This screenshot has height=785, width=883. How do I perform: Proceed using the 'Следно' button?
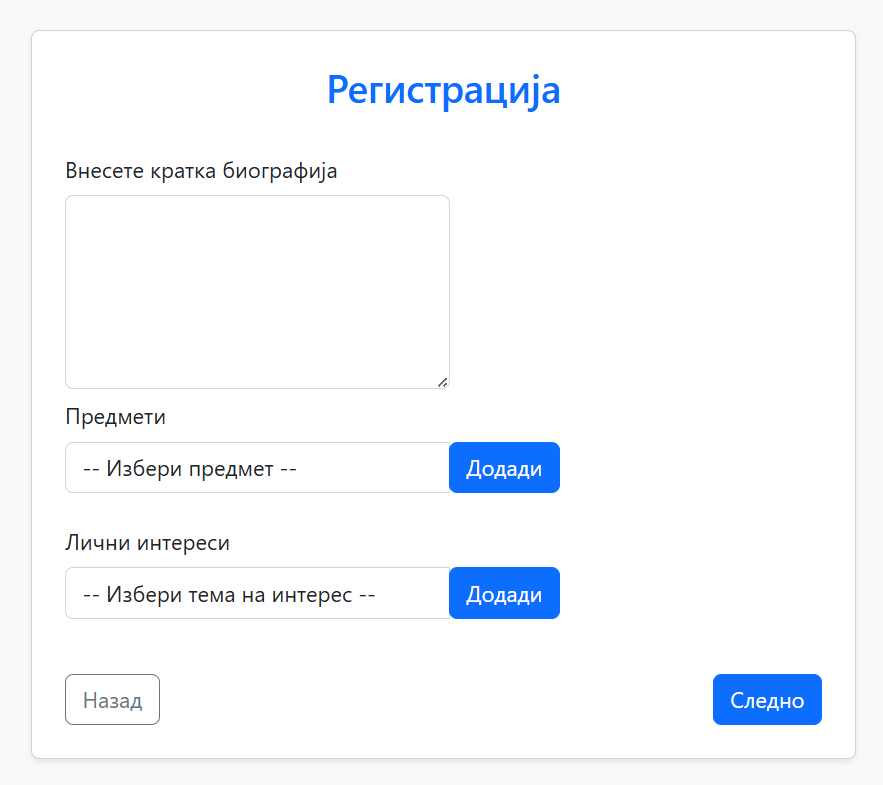coord(766,700)
